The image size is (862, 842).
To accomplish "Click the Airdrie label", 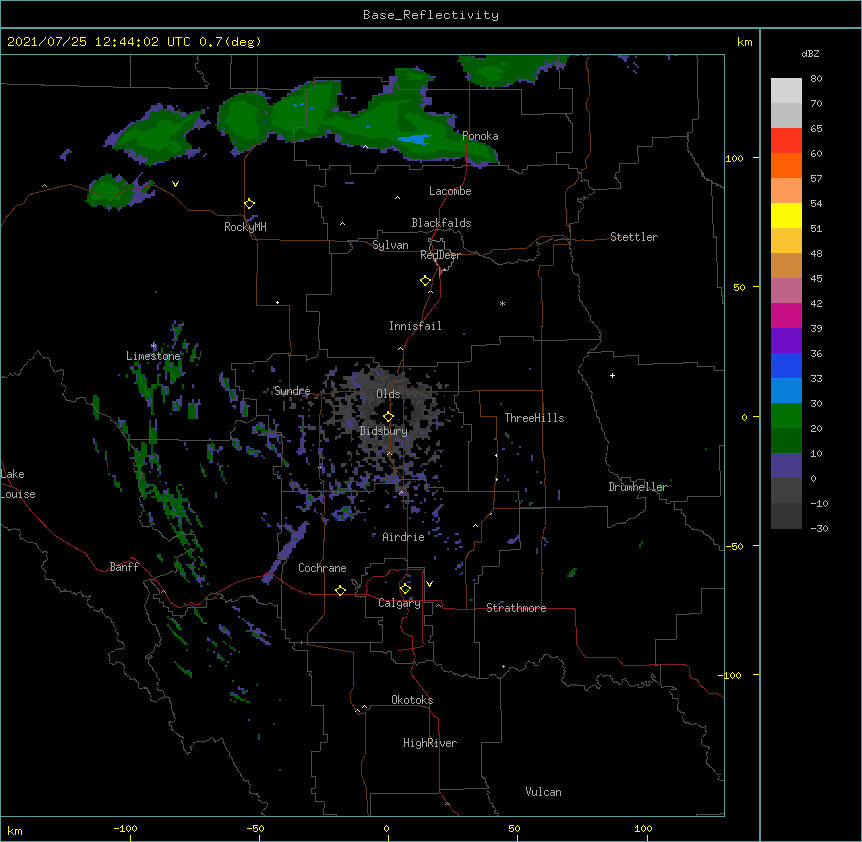I will pyautogui.click(x=403, y=537).
